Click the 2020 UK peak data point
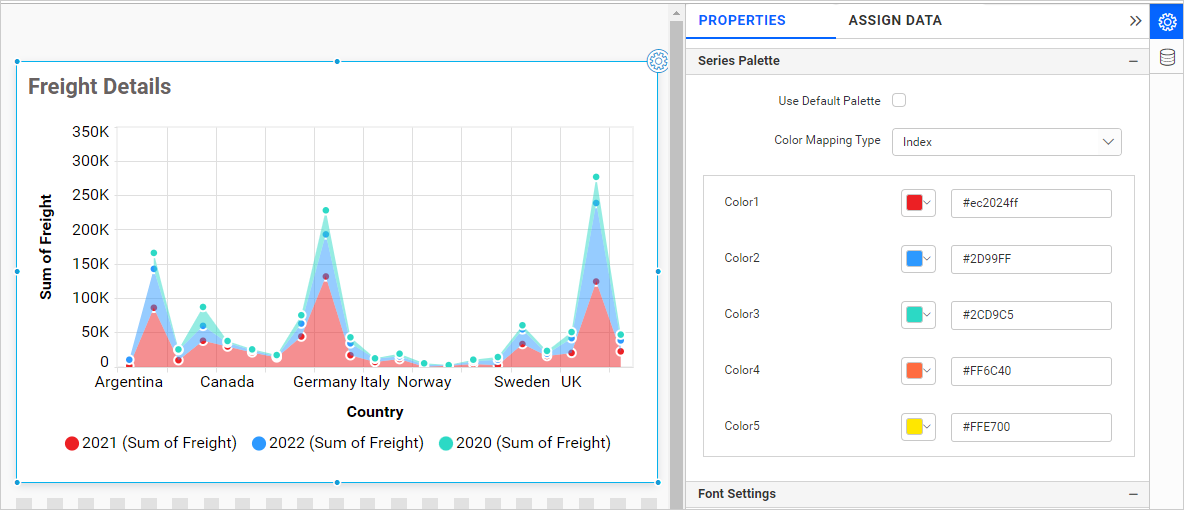 click(596, 177)
